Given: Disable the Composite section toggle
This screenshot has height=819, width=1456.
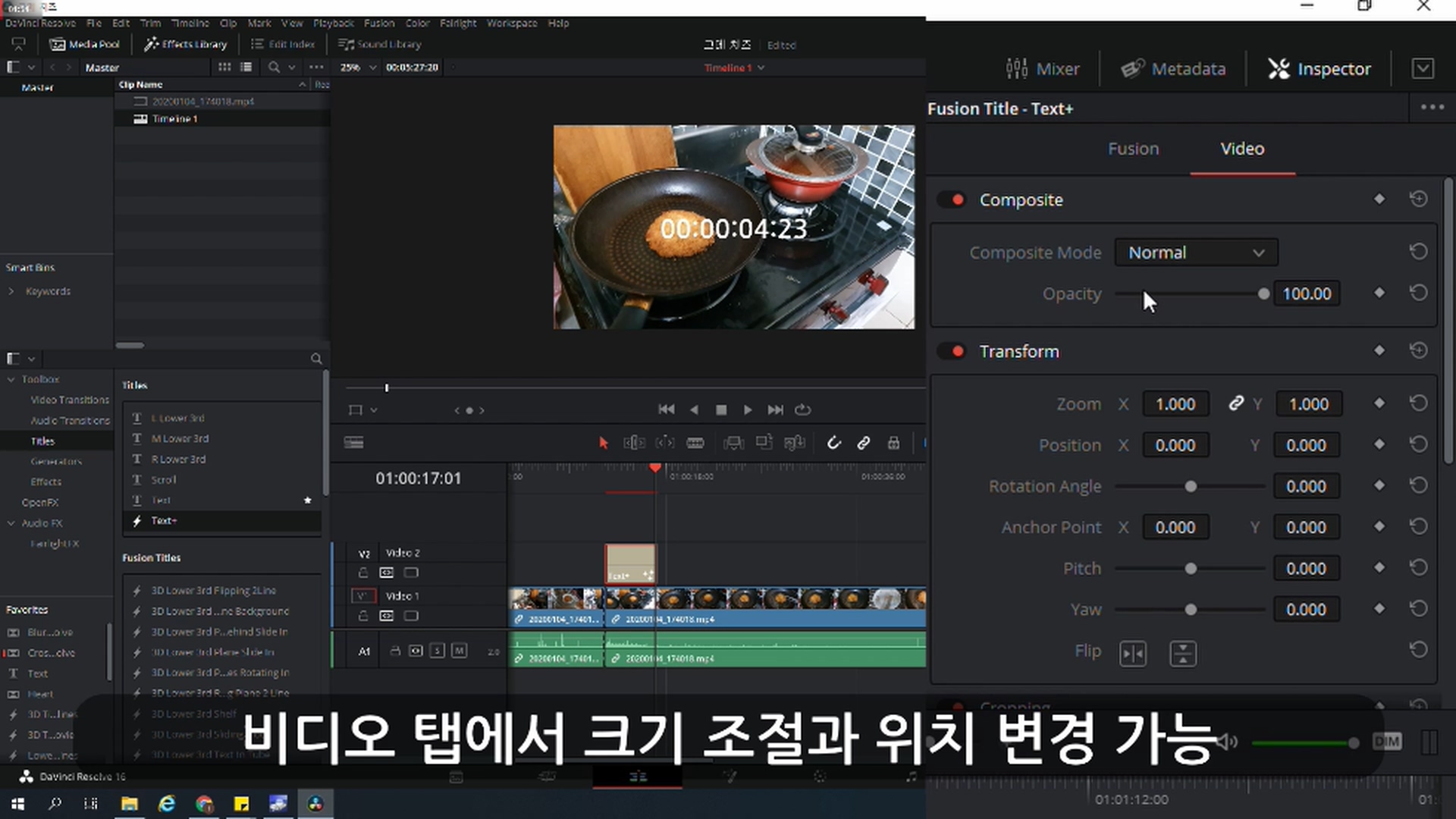Looking at the screenshot, I should pos(952,199).
